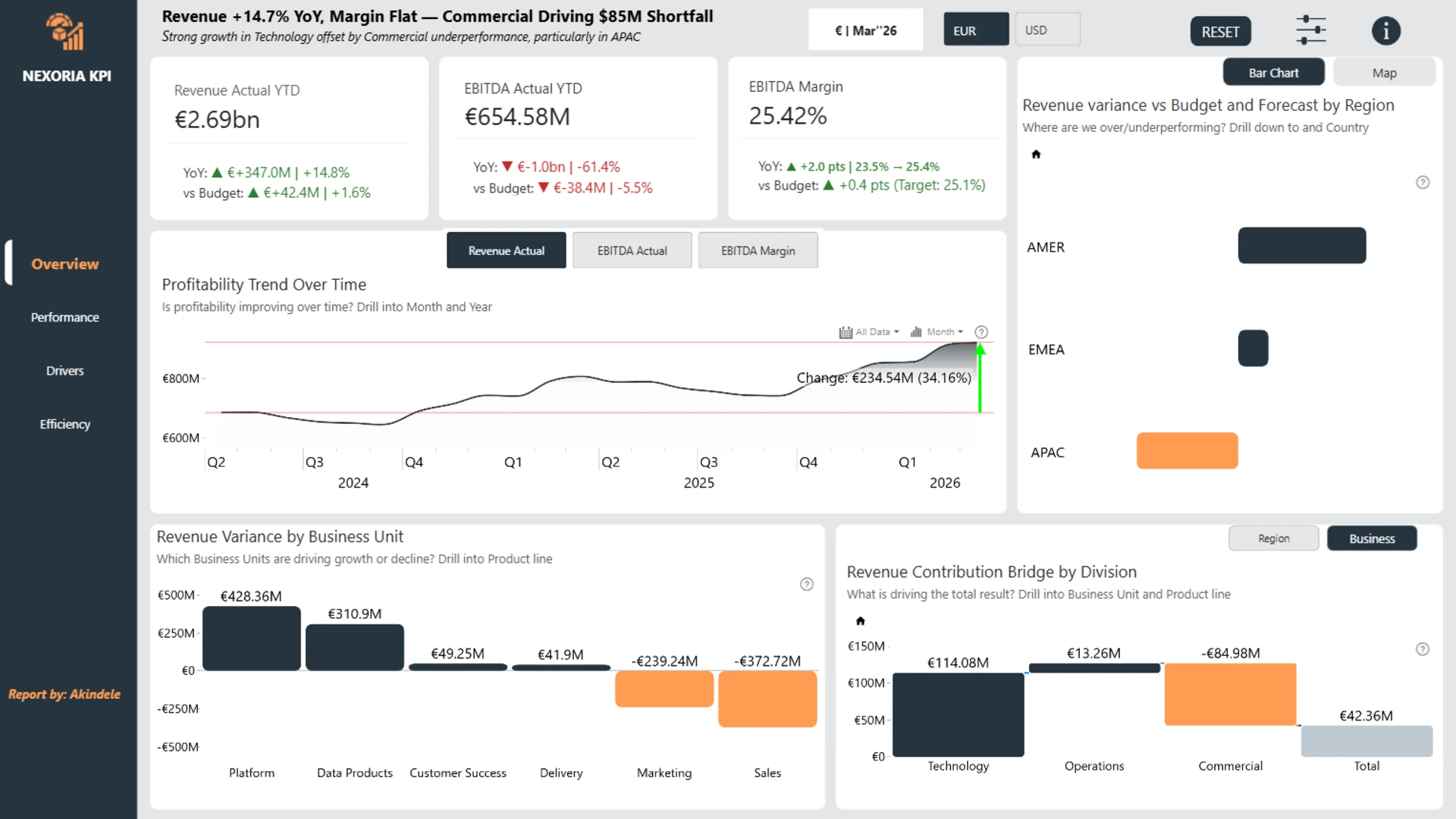Click home drill icon in Contribution Bridge chart
This screenshot has width=1456, height=819.
(x=860, y=621)
